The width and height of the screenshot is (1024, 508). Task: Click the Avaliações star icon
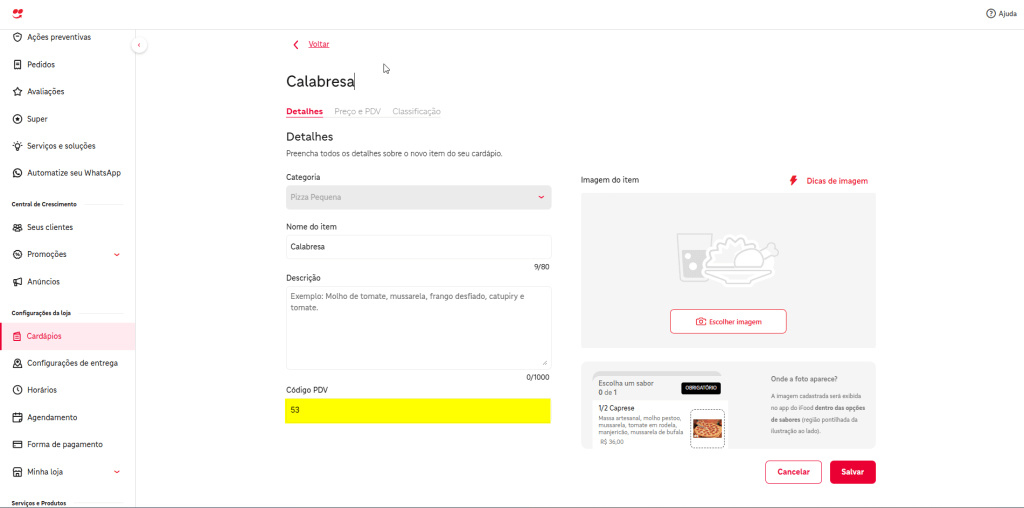17,91
